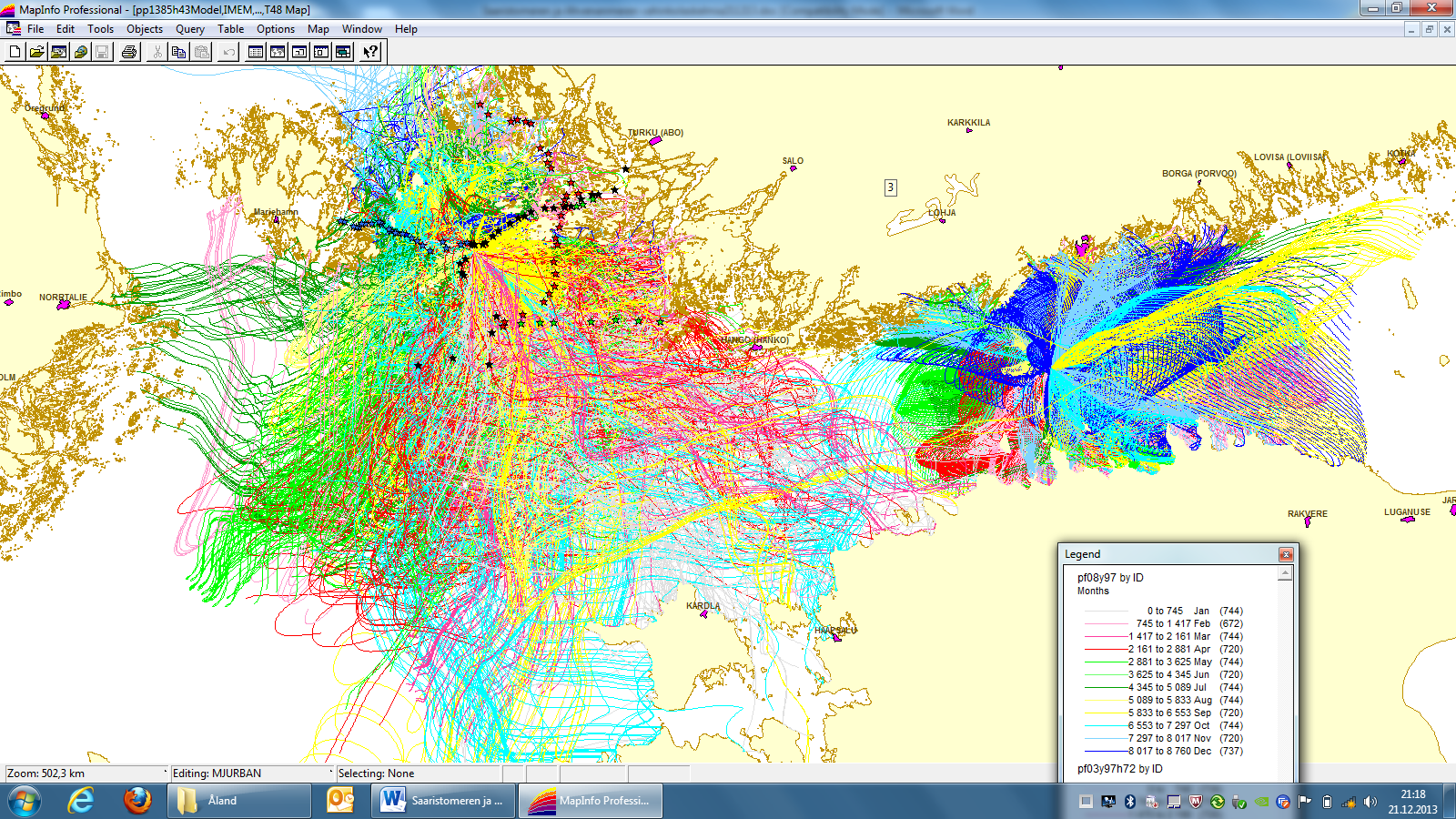Screen dimensions: 1456x819
Task: Click the pf03y97h72 by ID legend title
Action: click(1120, 769)
